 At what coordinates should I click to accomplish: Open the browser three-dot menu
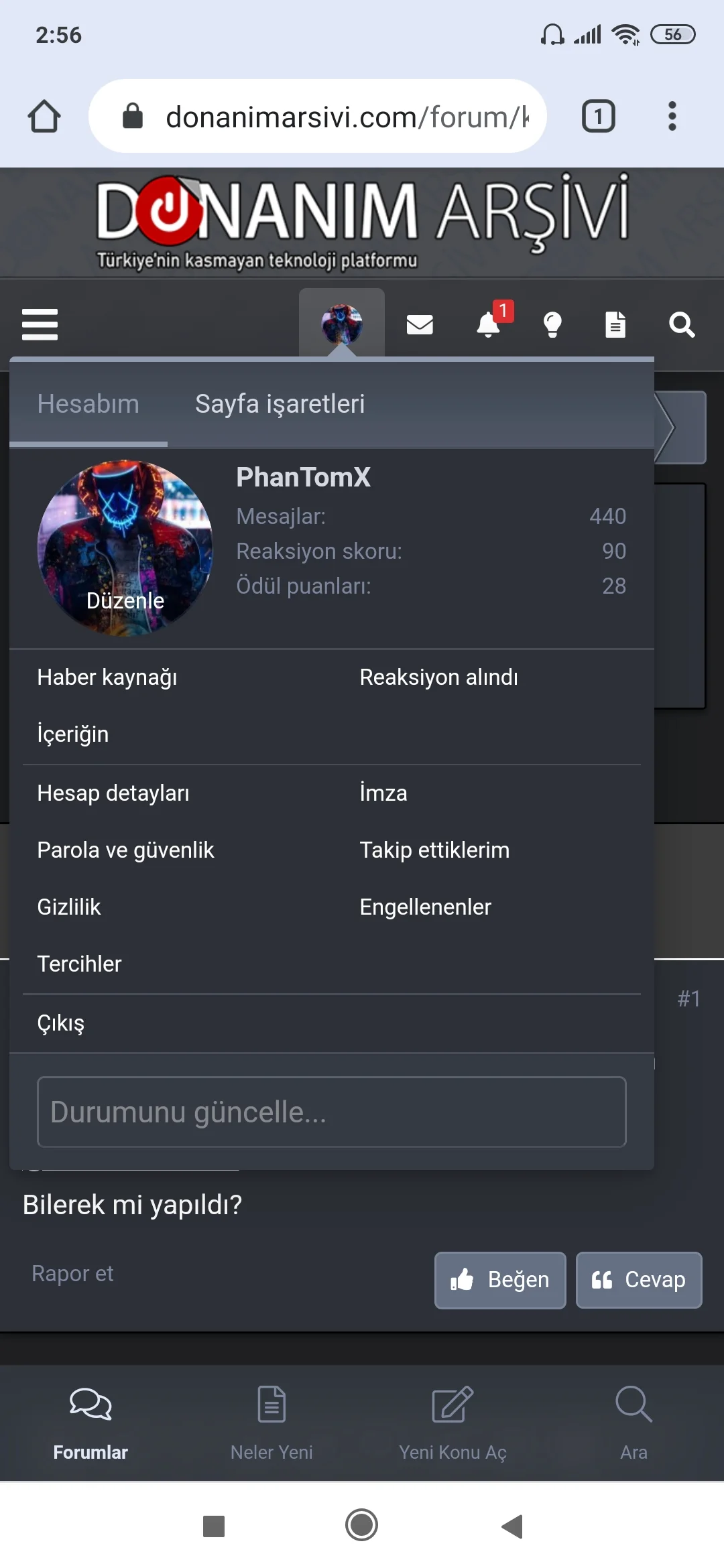(x=672, y=117)
